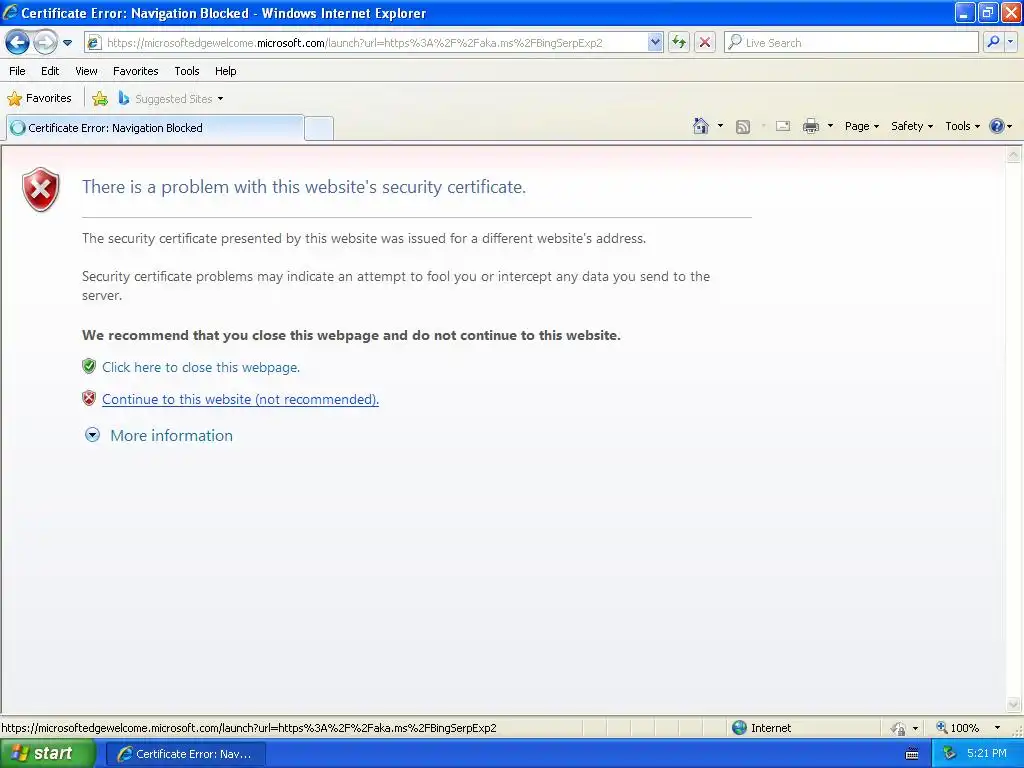The height and width of the screenshot is (768, 1024).
Task: Refresh the page with the green arrows icon
Action: pyautogui.click(x=679, y=42)
